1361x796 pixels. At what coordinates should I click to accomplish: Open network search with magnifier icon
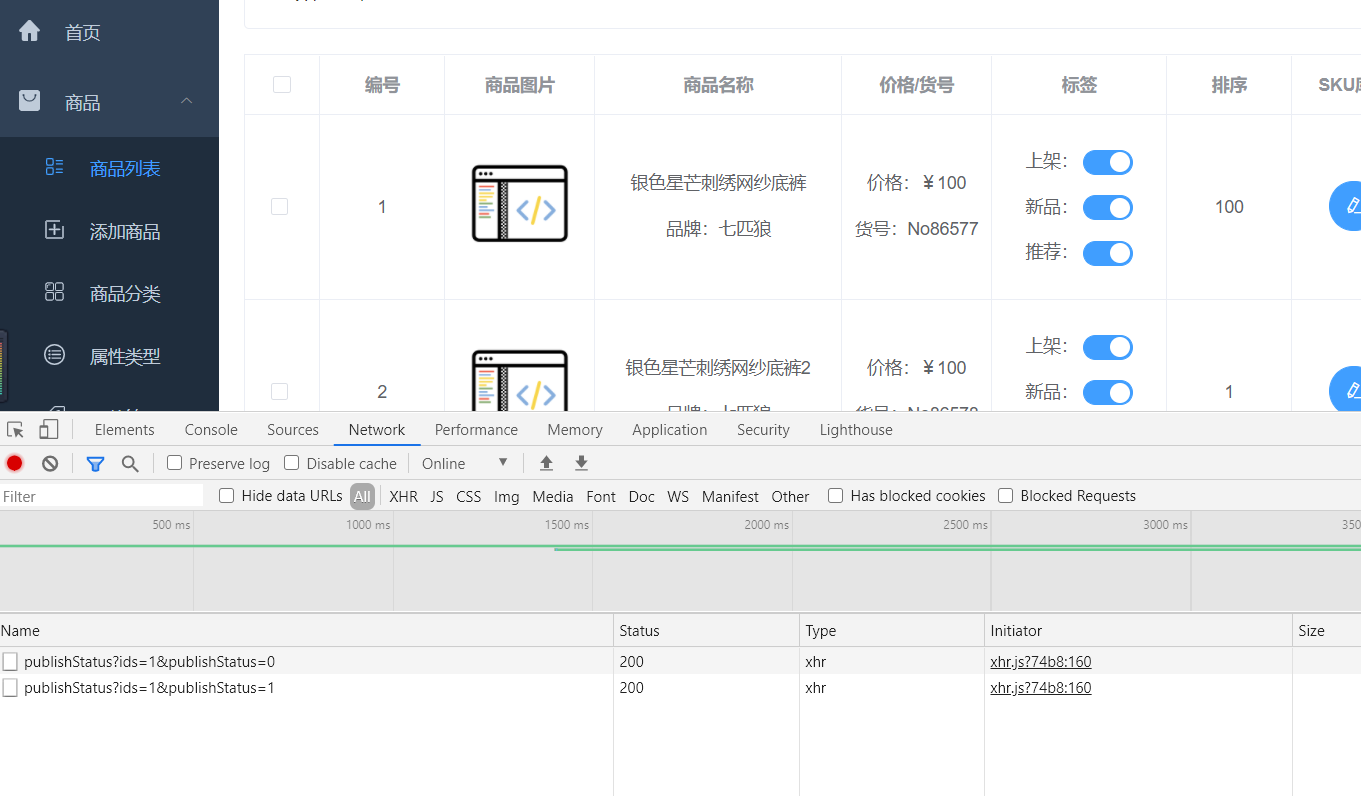130,463
